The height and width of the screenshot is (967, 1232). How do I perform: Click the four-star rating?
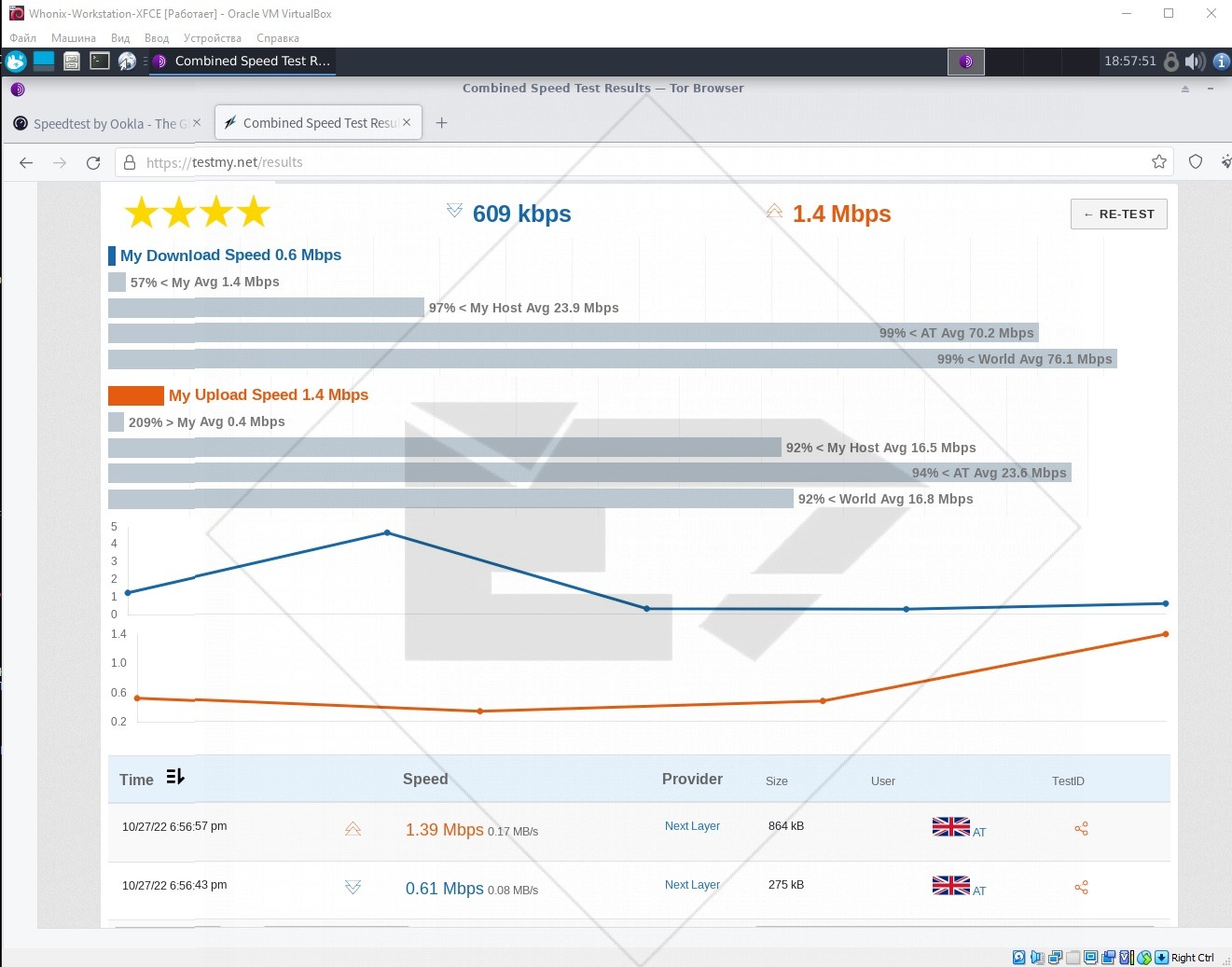198,213
